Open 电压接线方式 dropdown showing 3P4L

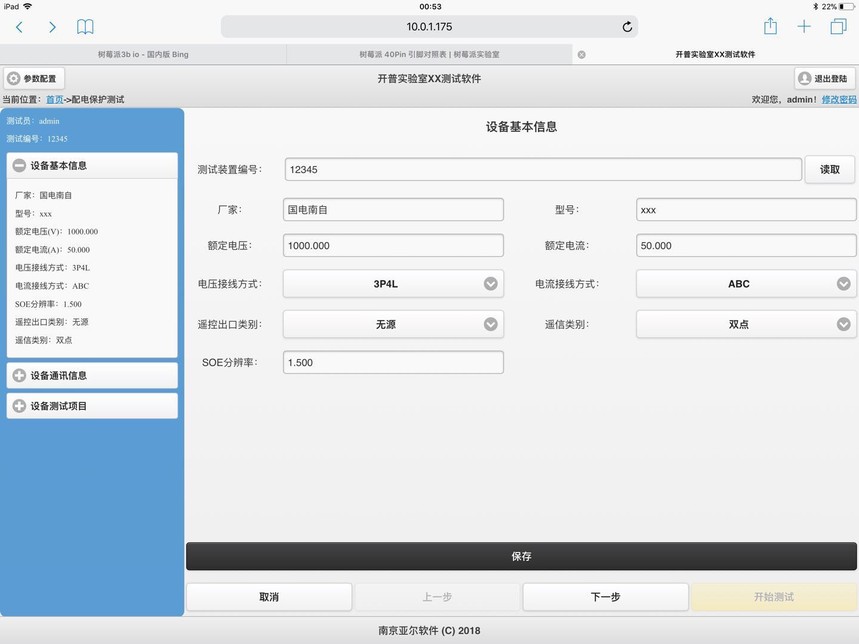[x=393, y=284]
